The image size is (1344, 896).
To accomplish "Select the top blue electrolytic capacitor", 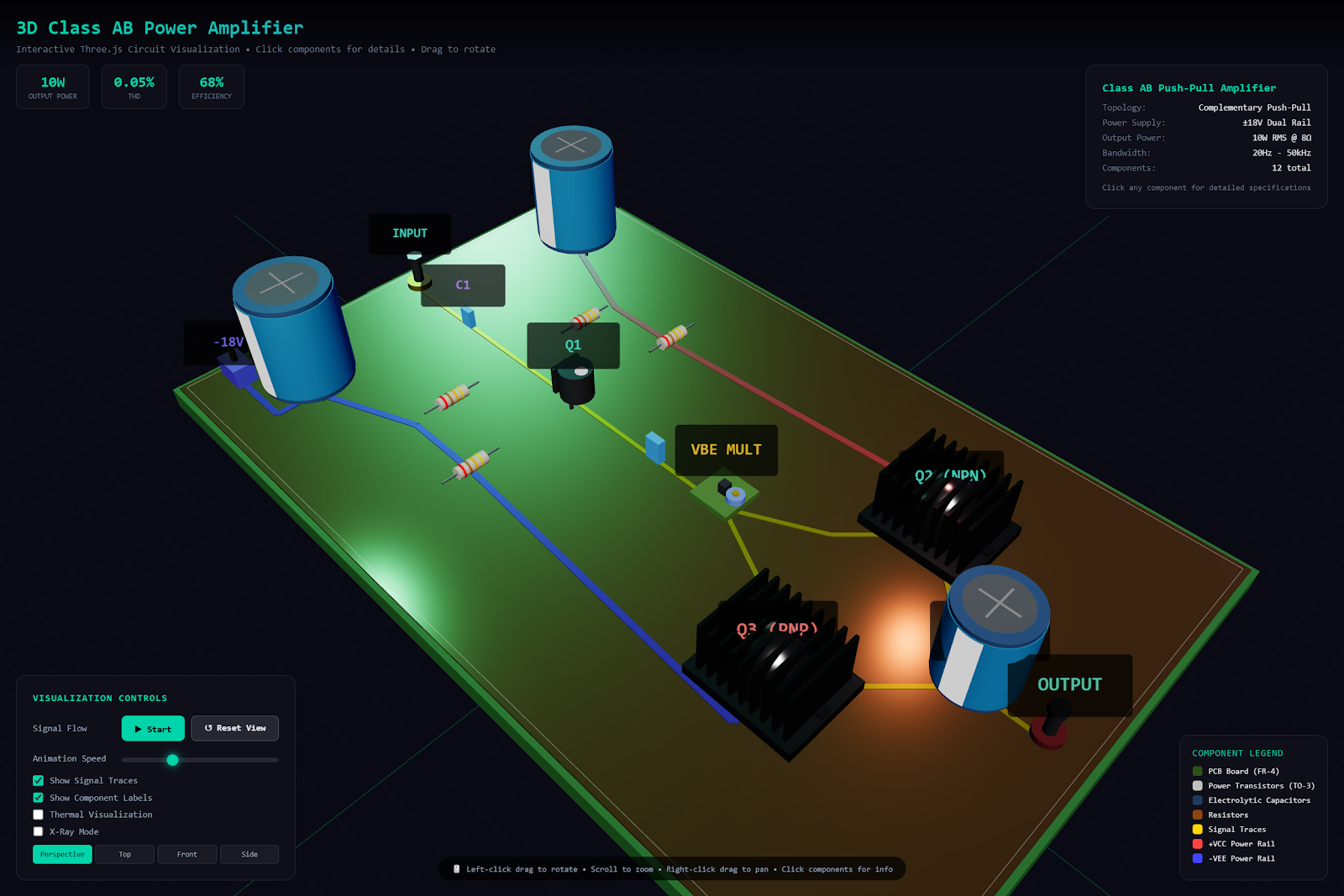I will [x=573, y=189].
